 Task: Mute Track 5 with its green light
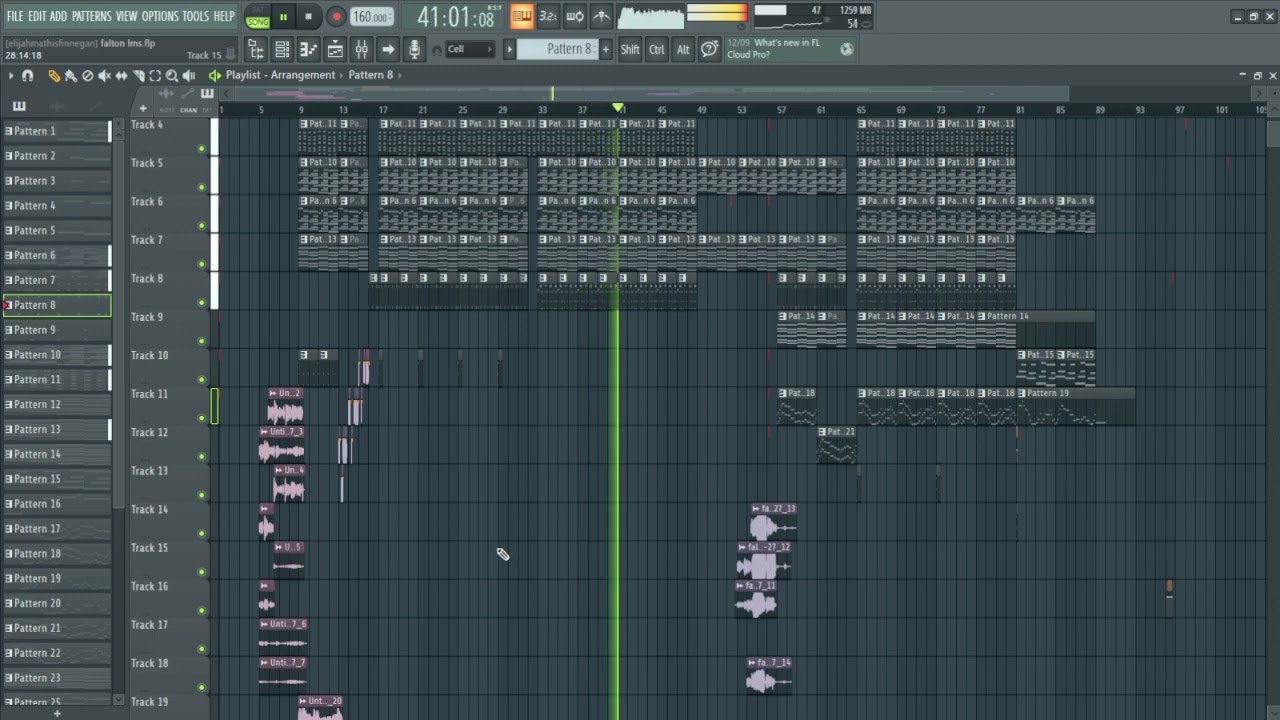[202, 187]
